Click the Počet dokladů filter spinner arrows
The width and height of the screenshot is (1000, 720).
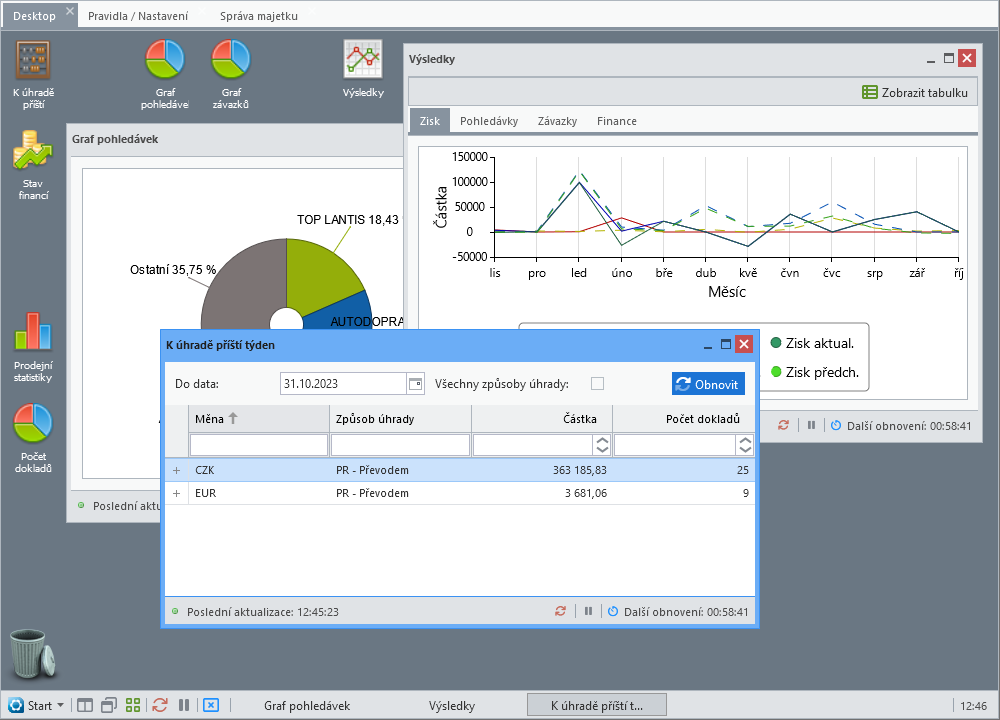tap(745, 444)
